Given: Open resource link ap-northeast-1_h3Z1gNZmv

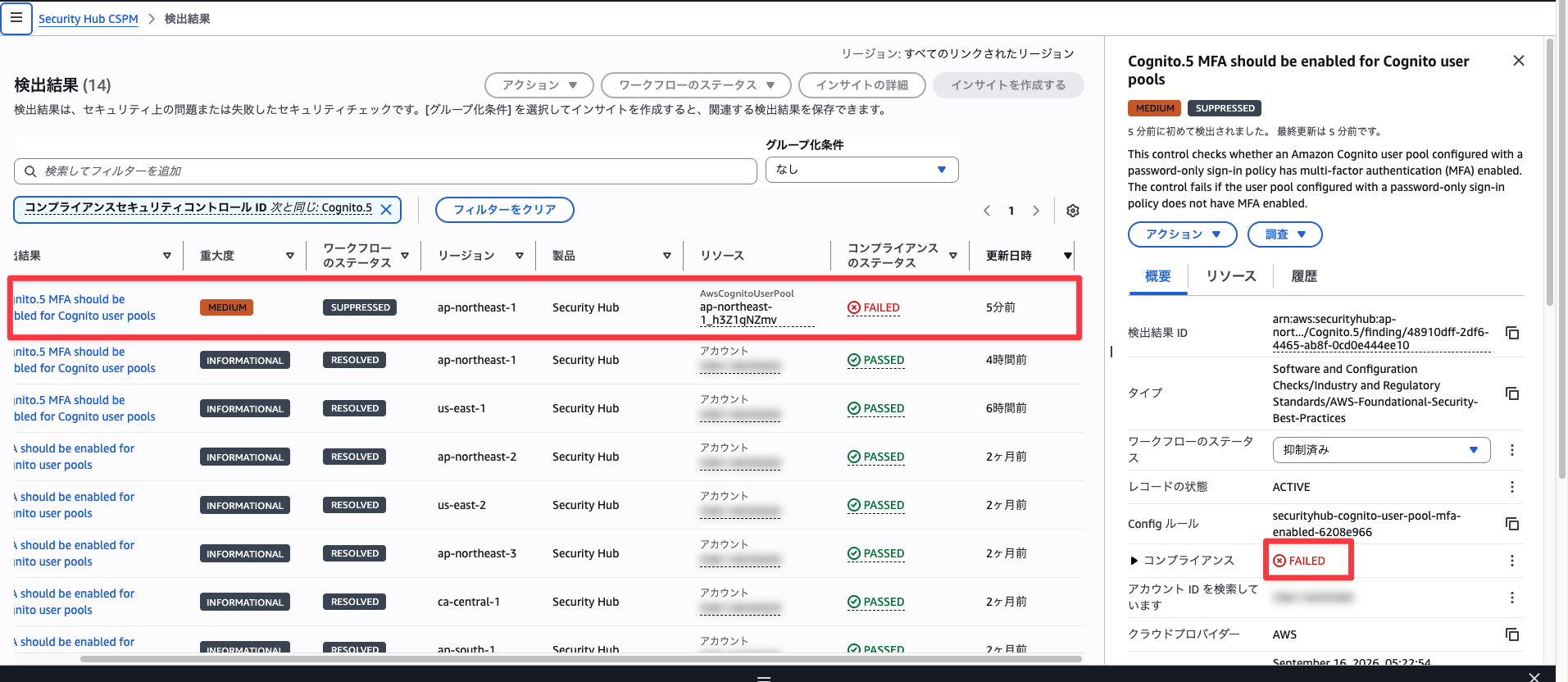Looking at the screenshot, I should click(757, 313).
